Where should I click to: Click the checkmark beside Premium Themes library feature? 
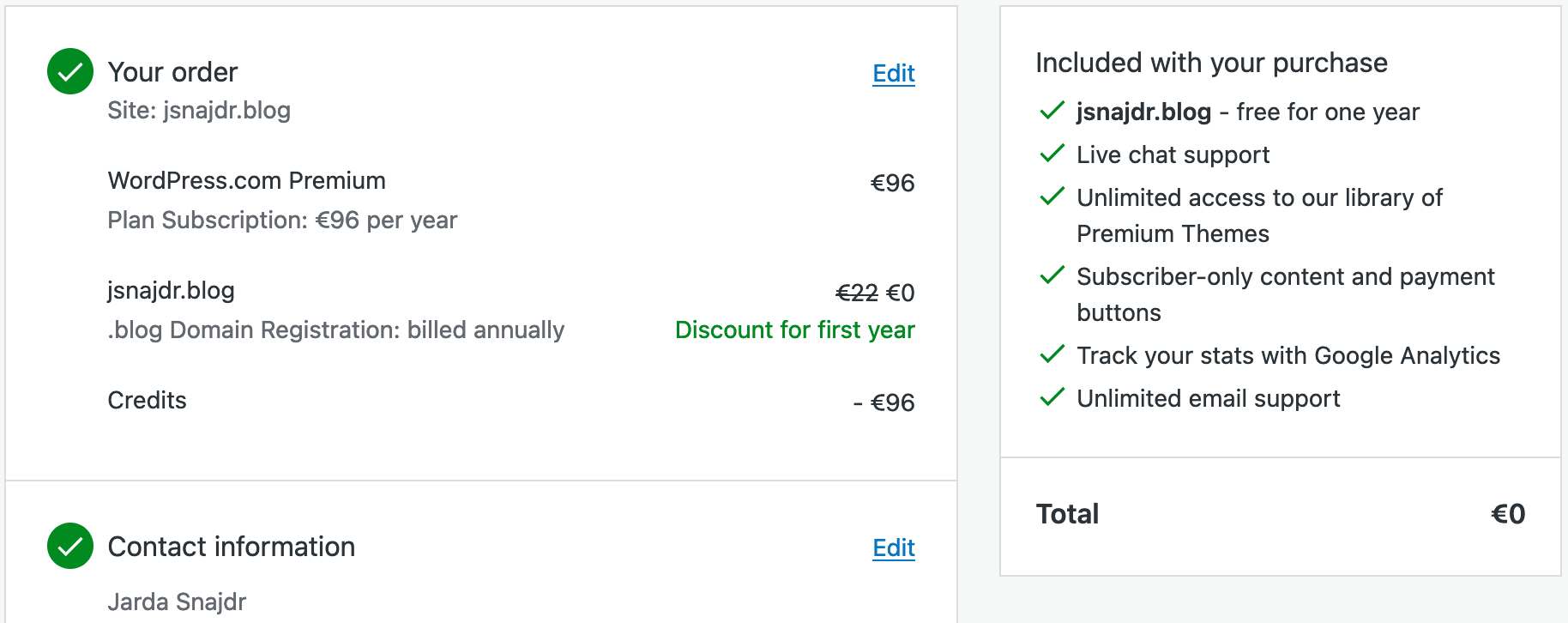(1052, 197)
